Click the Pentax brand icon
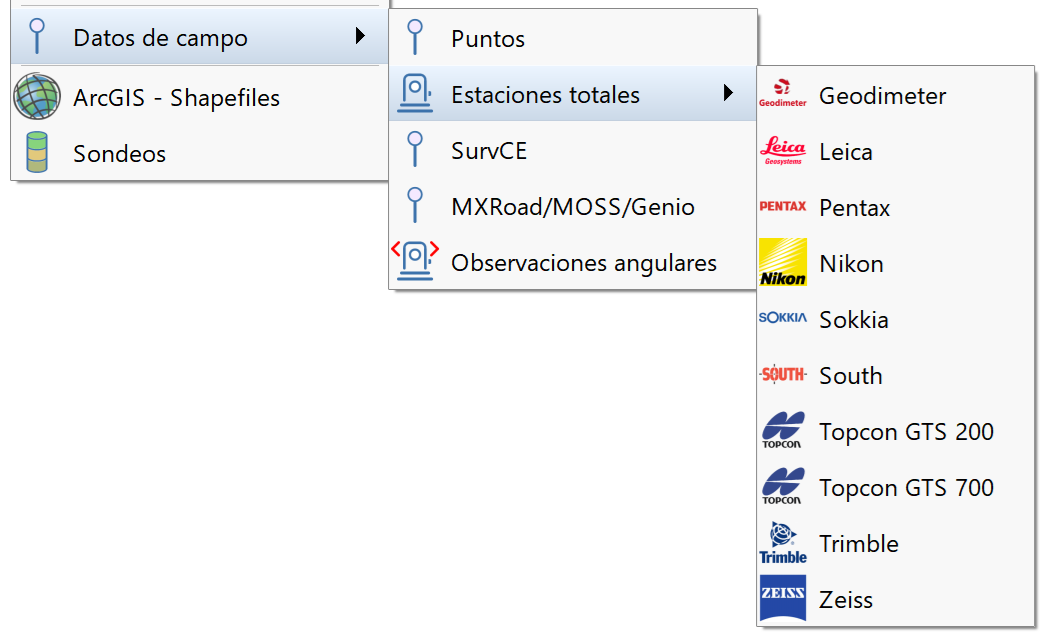The height and width of the screenshot is (640, 1055). click(x=783, y=207)
